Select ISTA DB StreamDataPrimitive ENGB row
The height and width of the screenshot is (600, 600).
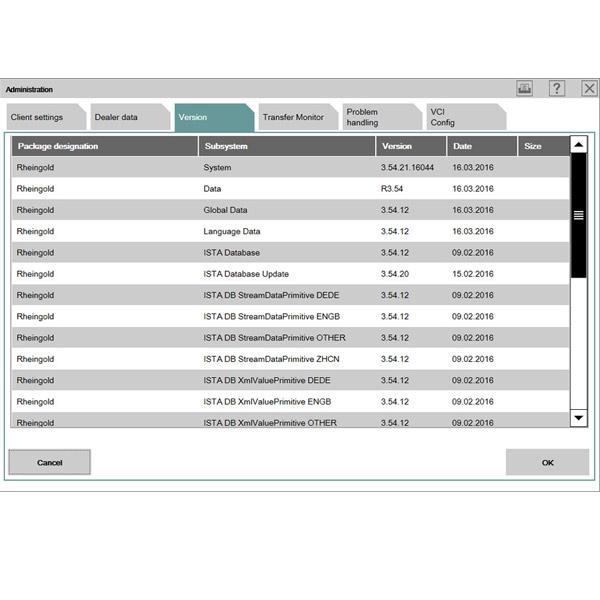pyautogui.click(x=290, y=316)
